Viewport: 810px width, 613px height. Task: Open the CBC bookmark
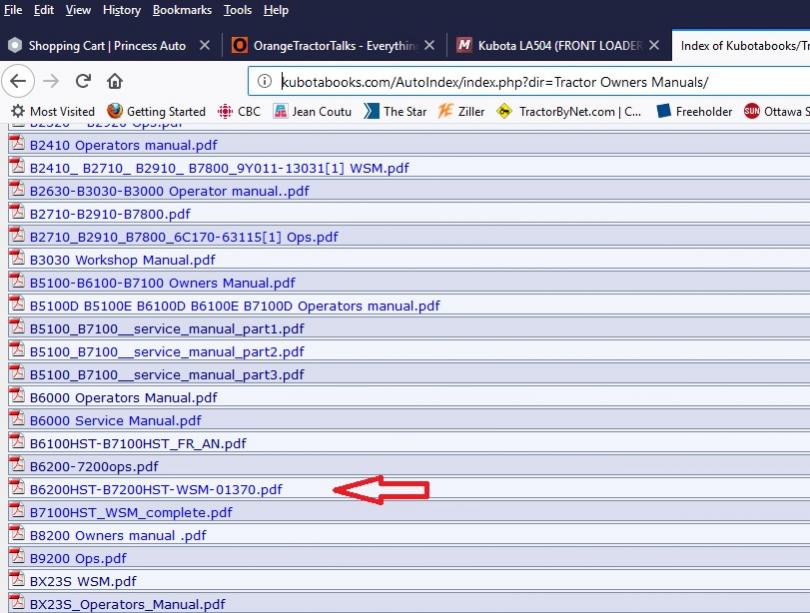pyautogui.click(x=239, y=112)
